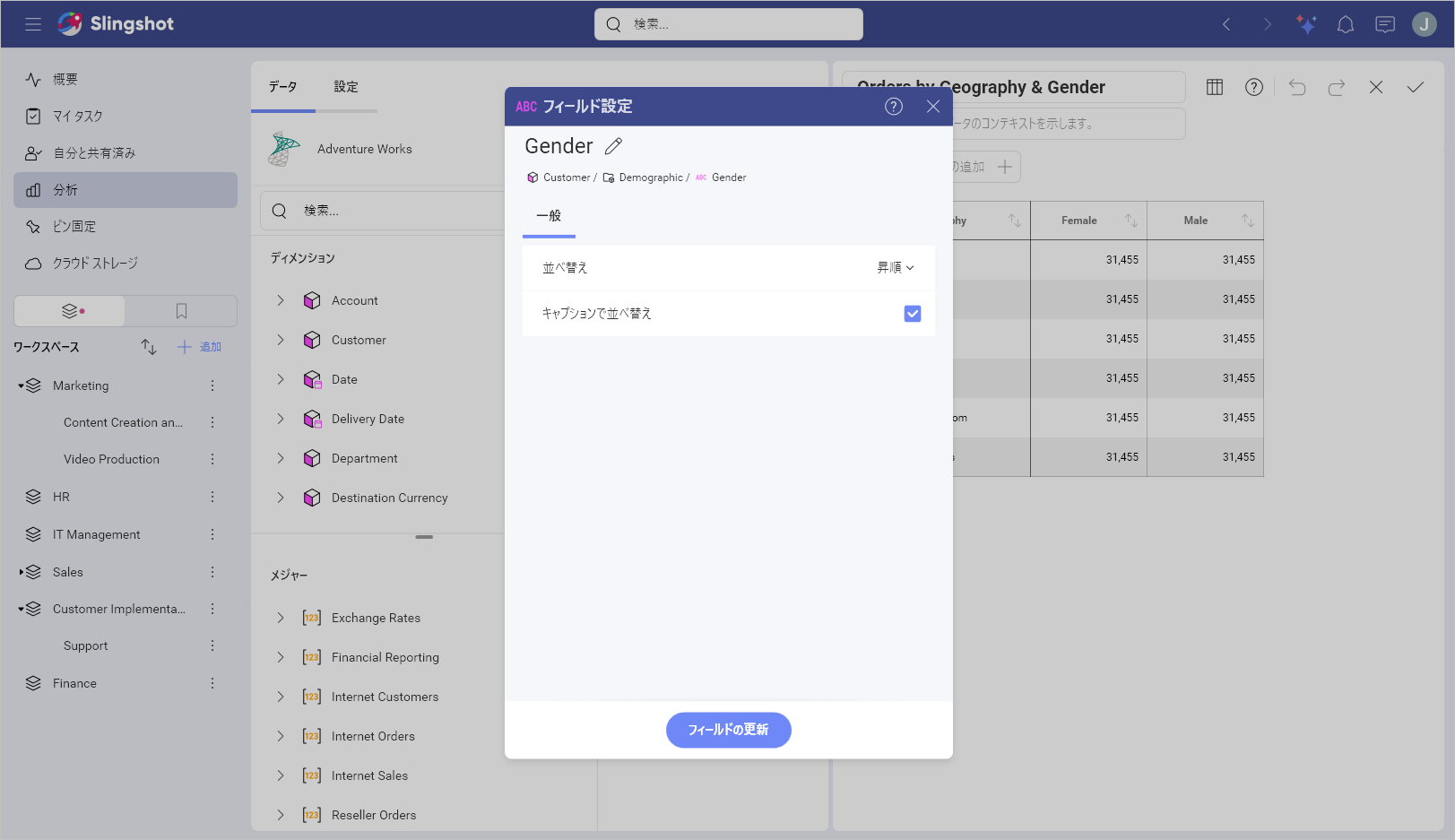Open the sort order 昇順 dropdown

895,268
